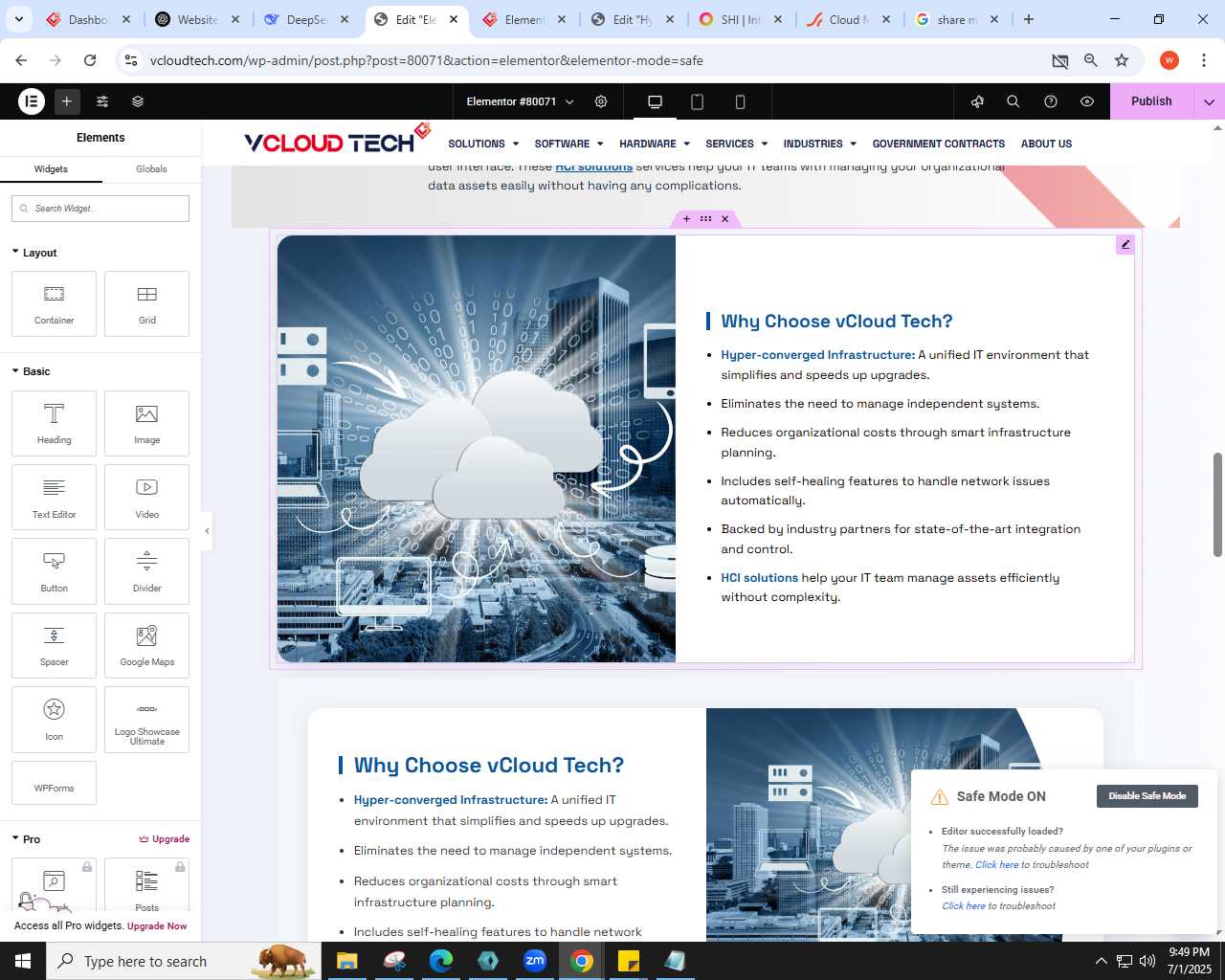
Task: Collapse the Layout section
Action: (34, 253)
